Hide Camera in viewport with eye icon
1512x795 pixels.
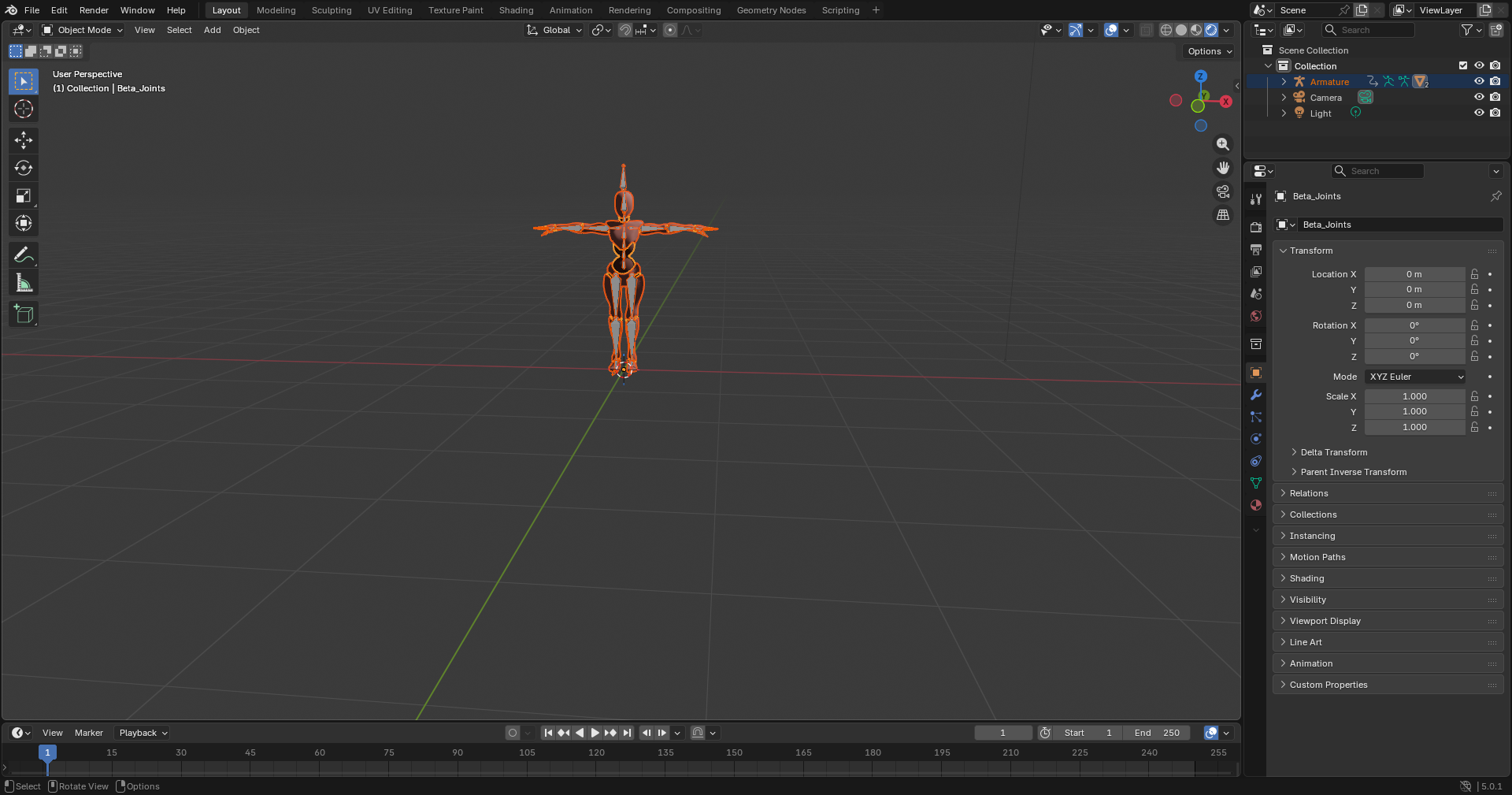[1479, 97]
